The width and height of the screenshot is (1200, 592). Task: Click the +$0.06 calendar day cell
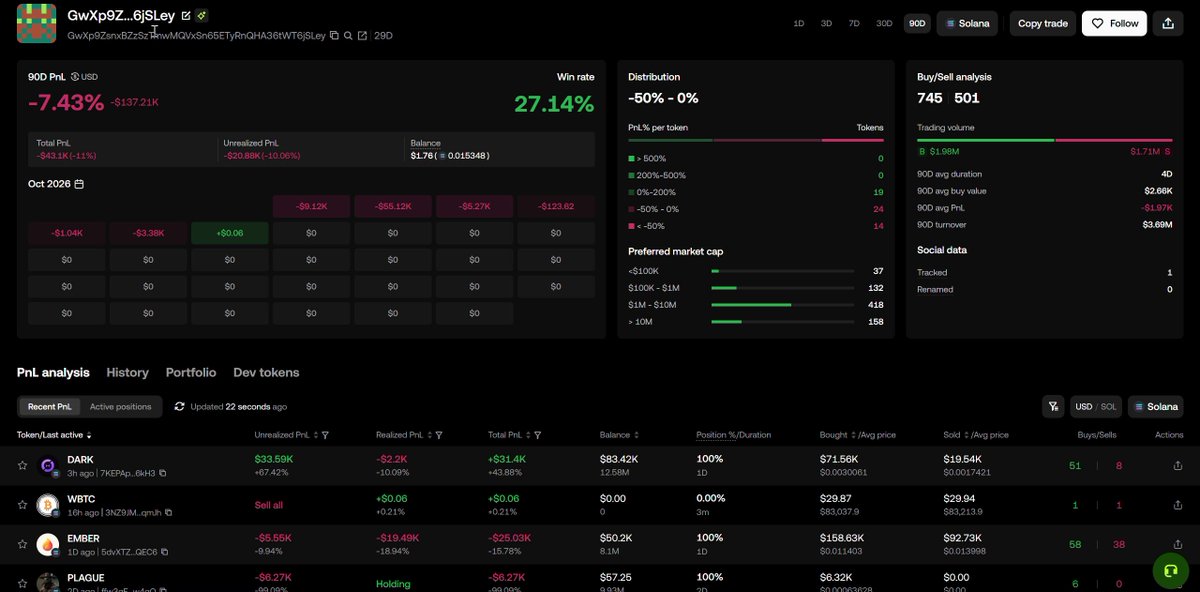(x=230, y=233)
